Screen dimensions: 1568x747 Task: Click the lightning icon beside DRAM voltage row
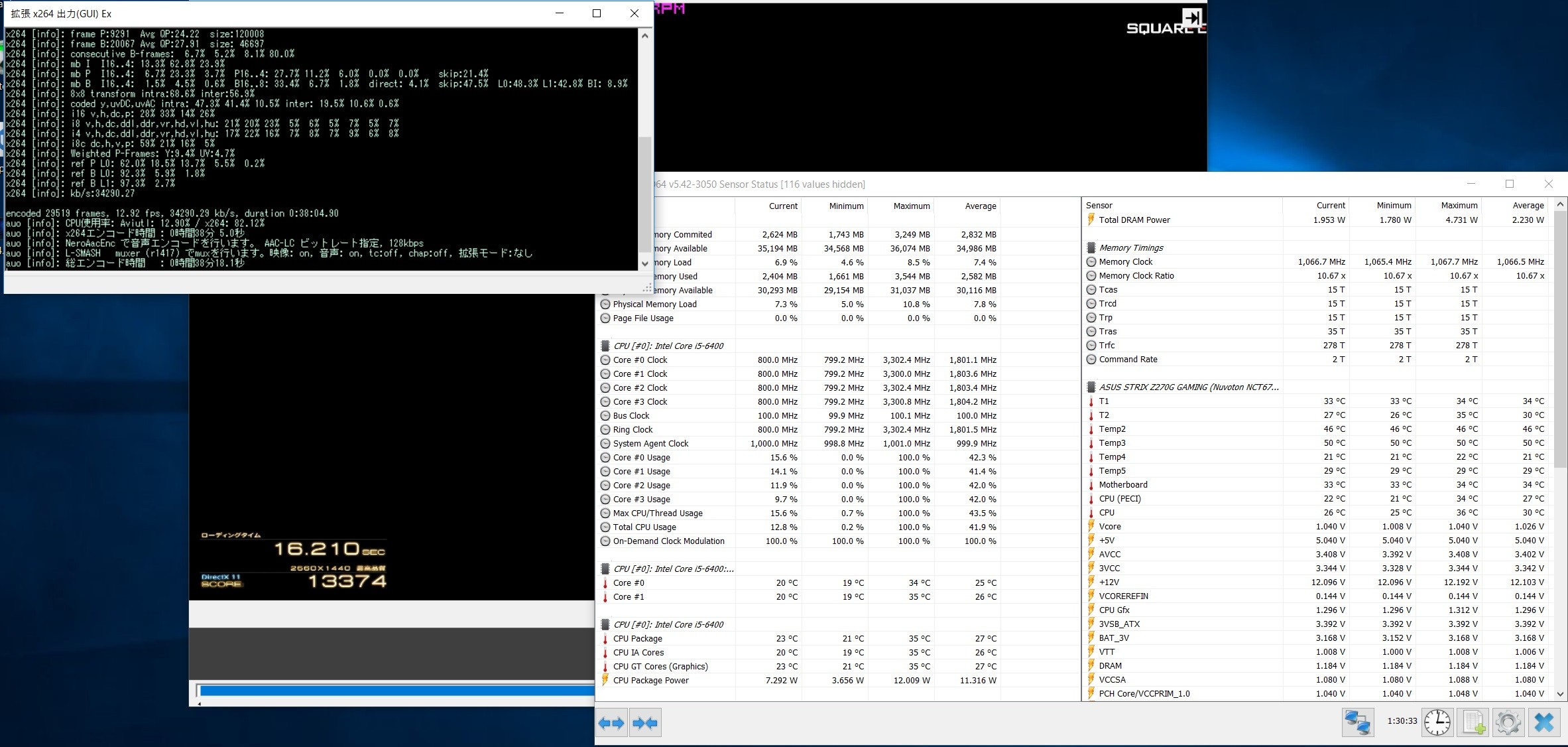click(x=1091, y=665)
